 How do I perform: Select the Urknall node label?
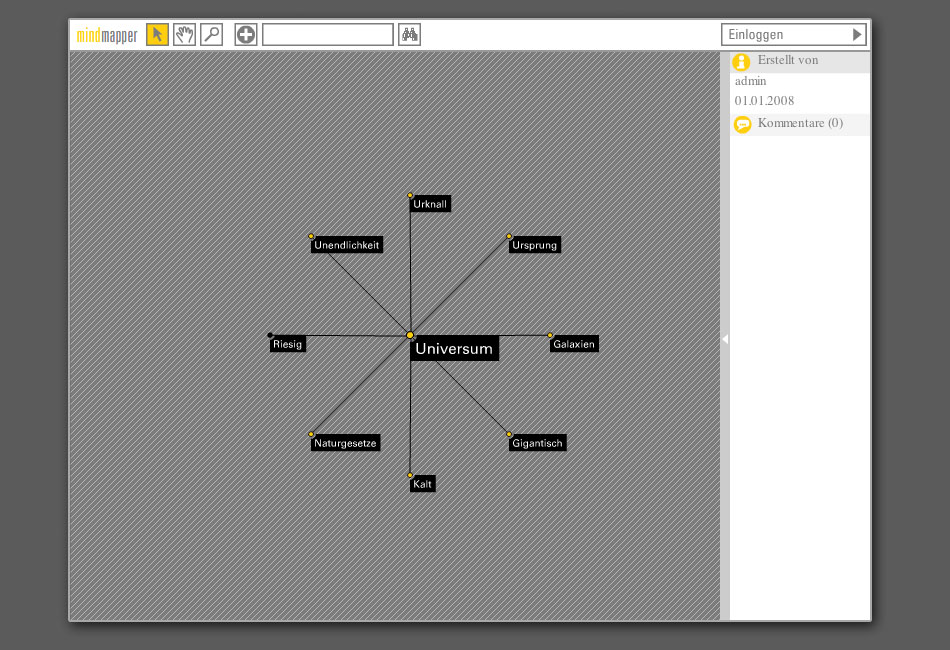430,204
